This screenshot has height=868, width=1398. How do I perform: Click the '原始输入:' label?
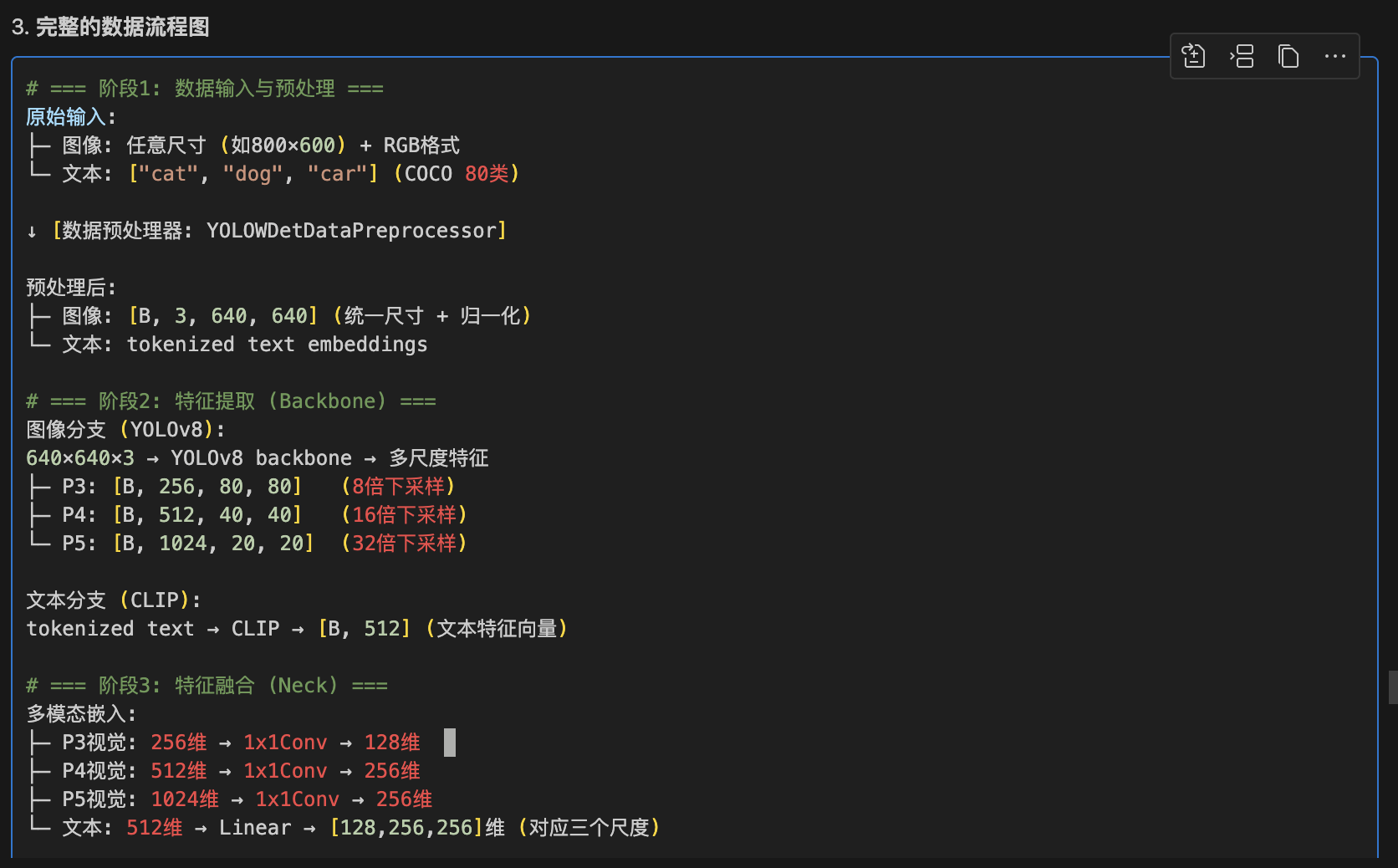point(71,117)
